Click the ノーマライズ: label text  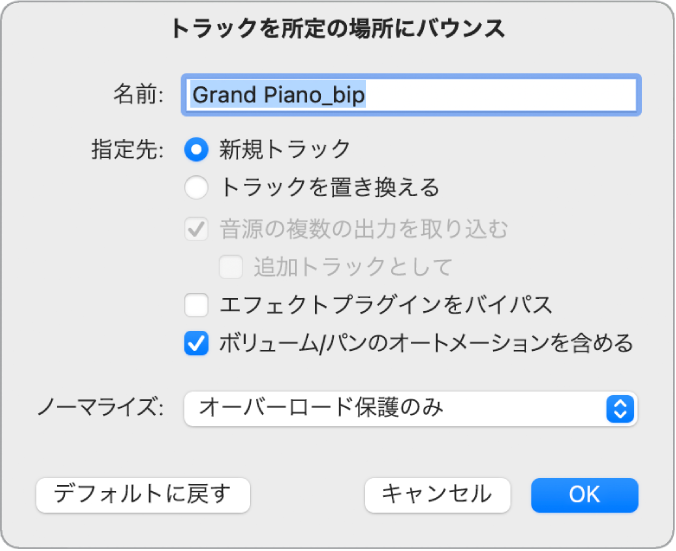[100, 408]
